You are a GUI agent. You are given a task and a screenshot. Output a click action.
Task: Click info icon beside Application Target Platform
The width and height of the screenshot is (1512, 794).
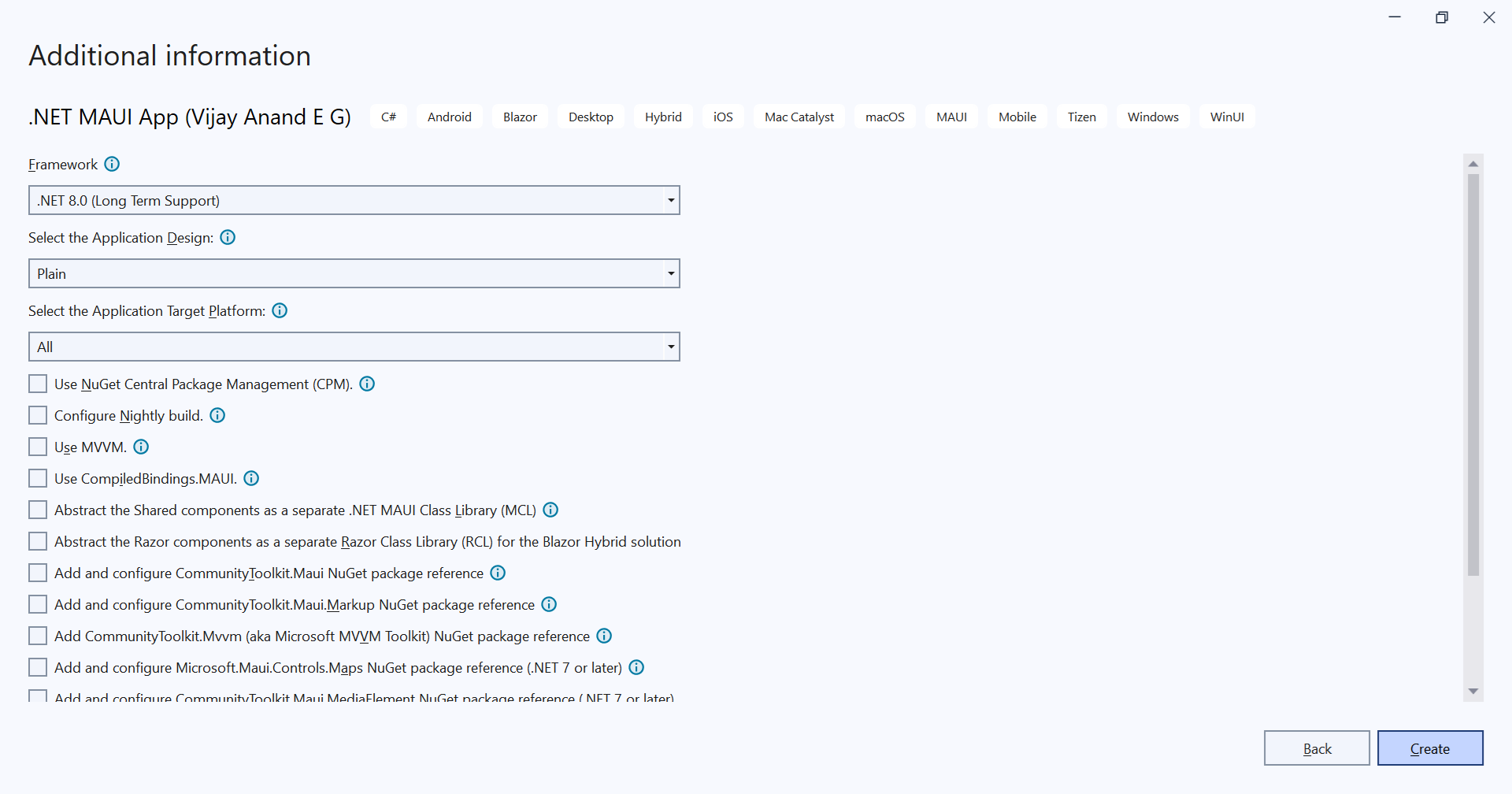(280, 310)
